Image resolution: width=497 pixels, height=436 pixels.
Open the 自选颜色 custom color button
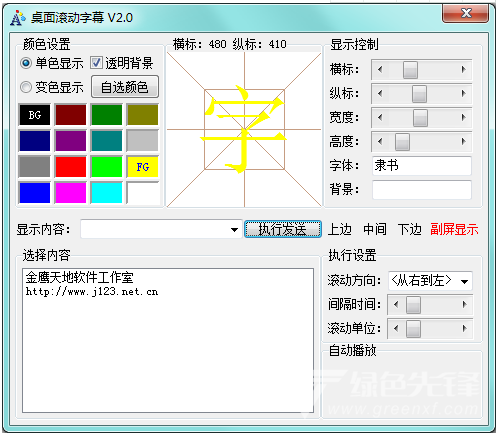click(125, 87)
